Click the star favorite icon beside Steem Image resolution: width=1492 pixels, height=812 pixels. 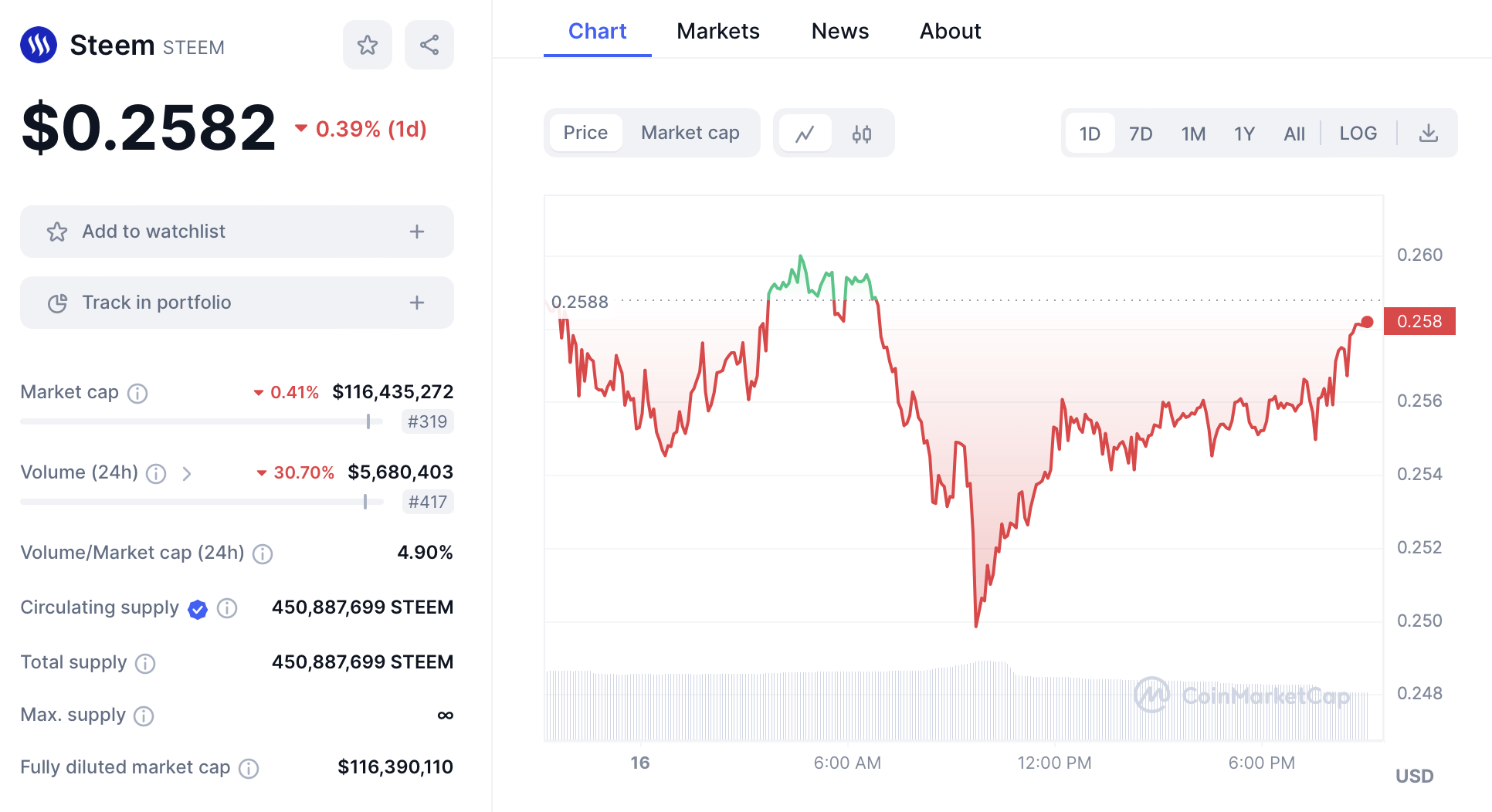point(368,45)
